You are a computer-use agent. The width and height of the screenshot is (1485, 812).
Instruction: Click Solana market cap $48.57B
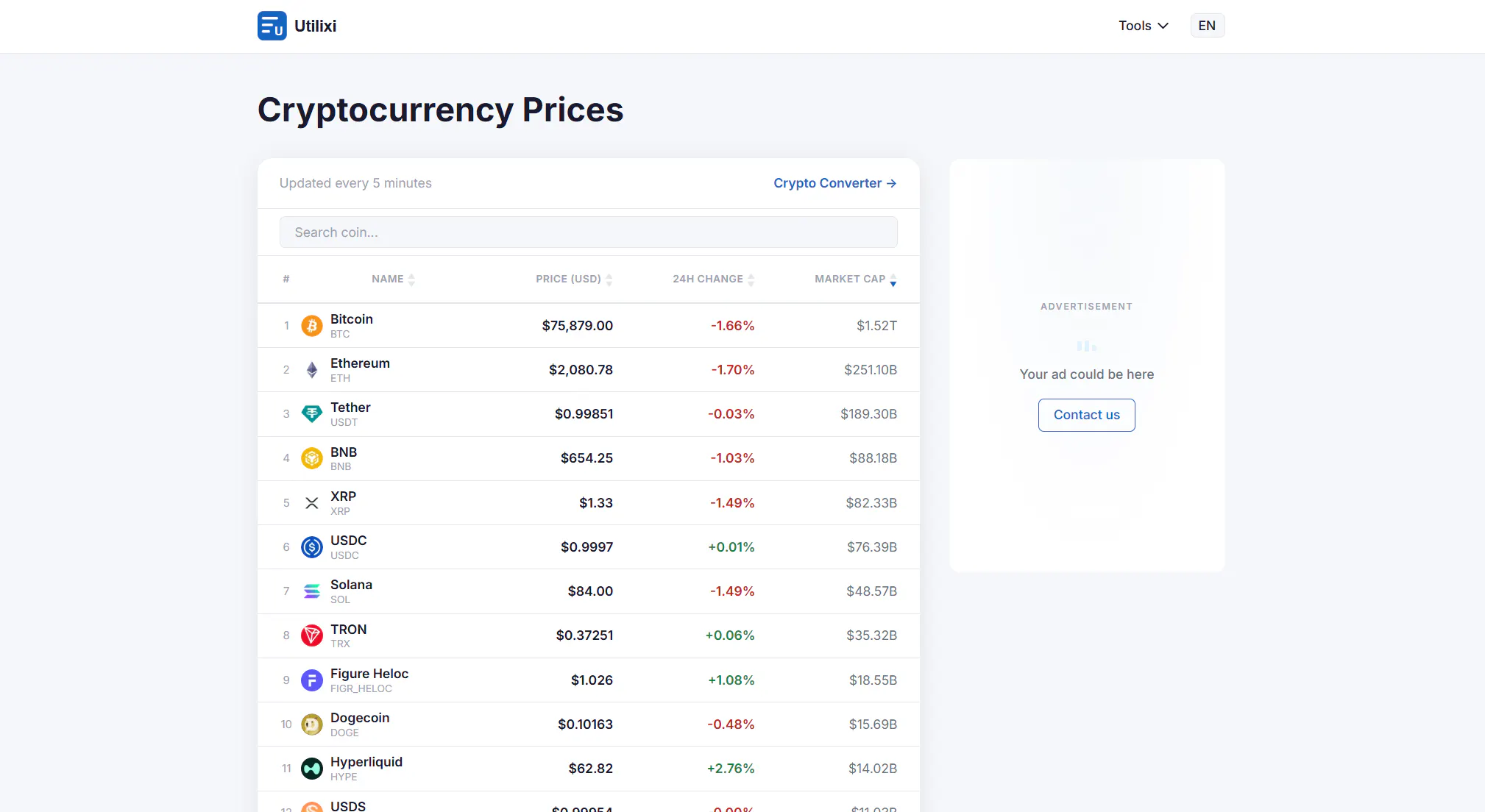872,591
